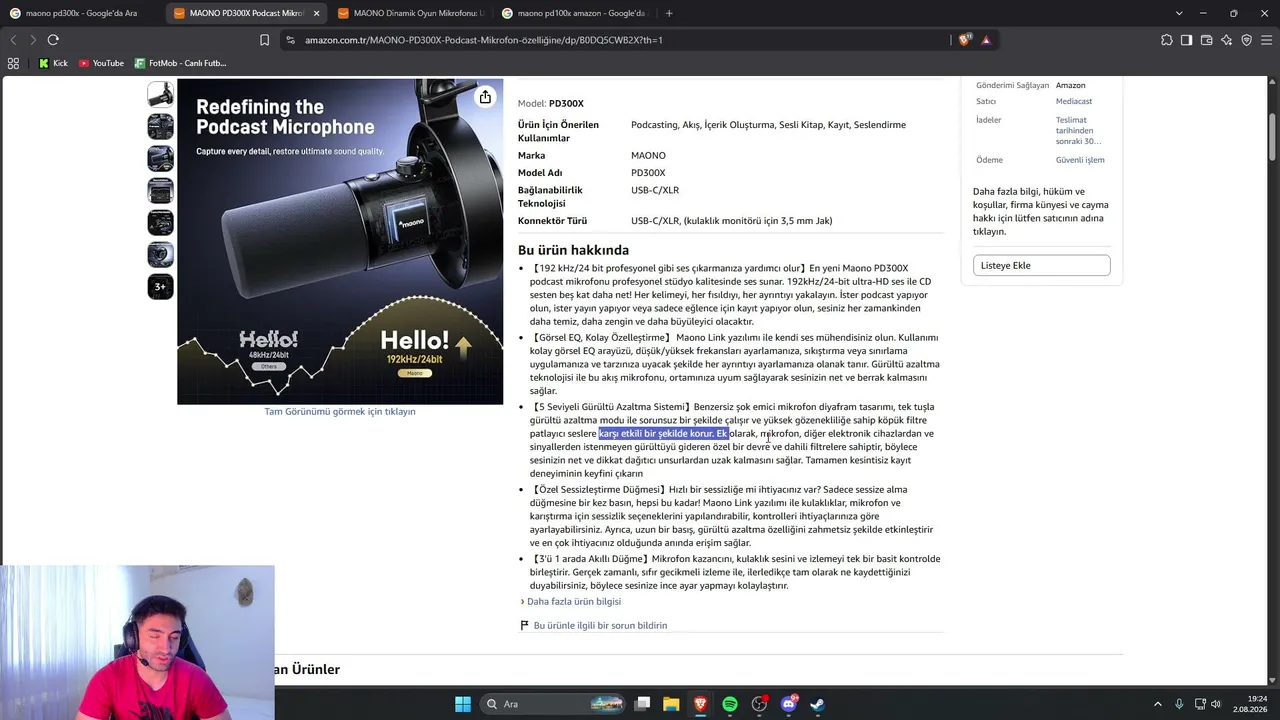Click 'Tam Görünümü görmek için tıklayın' link
The image size is (1280, 720).
pyautogui.click(x=340, y=412)
